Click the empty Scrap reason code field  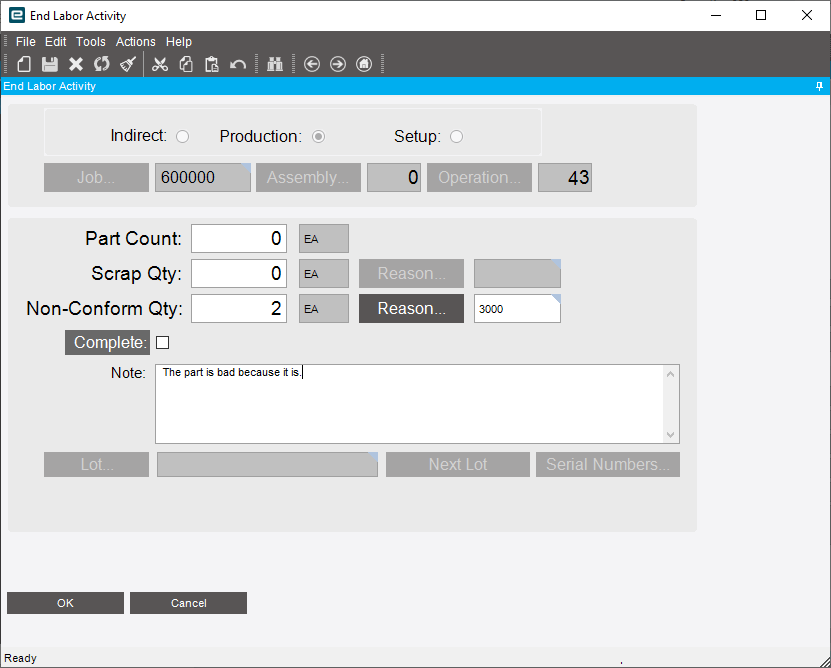[517, 274]
